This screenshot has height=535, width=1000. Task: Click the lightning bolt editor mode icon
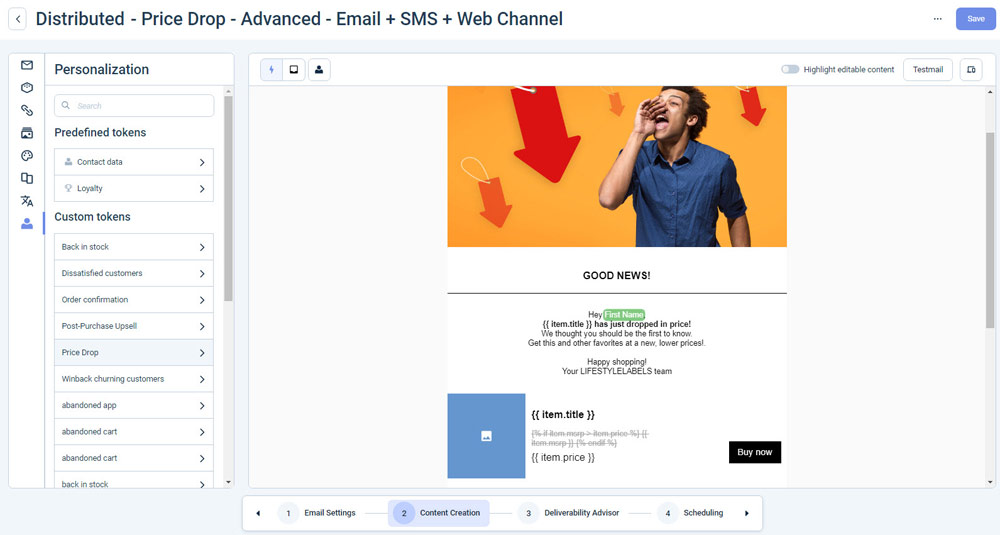(271, 70)
